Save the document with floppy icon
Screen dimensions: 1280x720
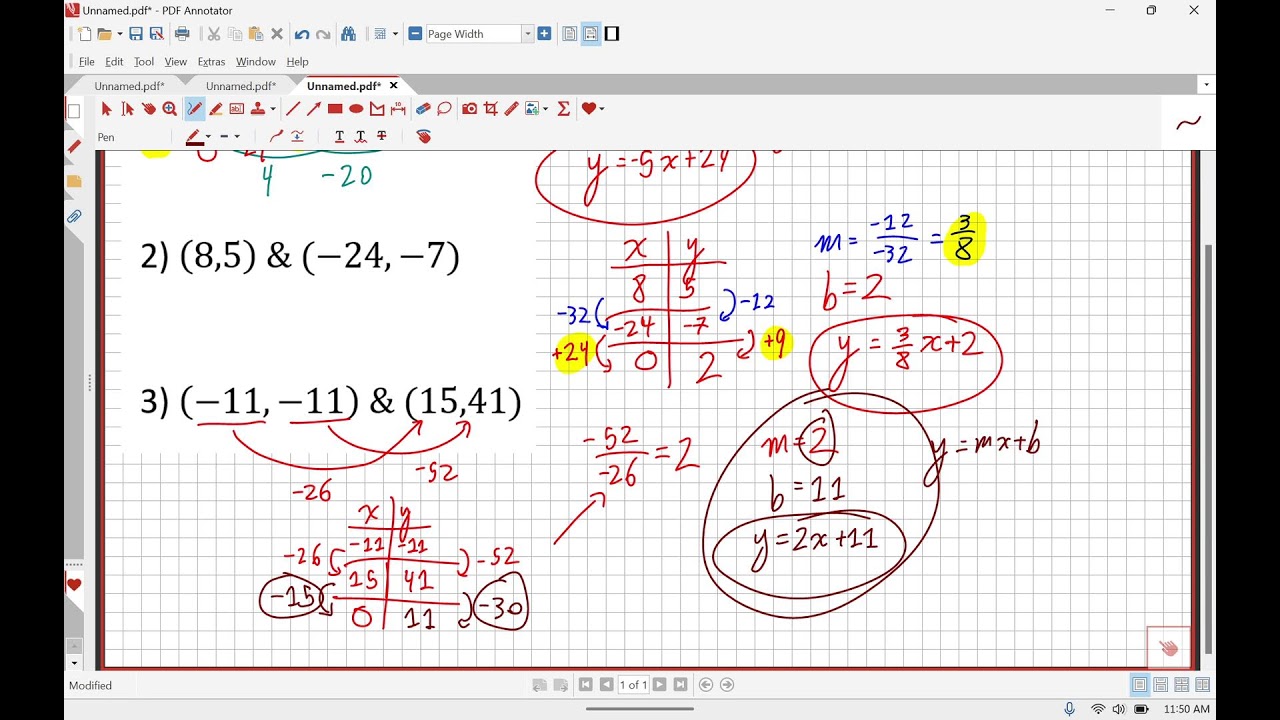136,34
